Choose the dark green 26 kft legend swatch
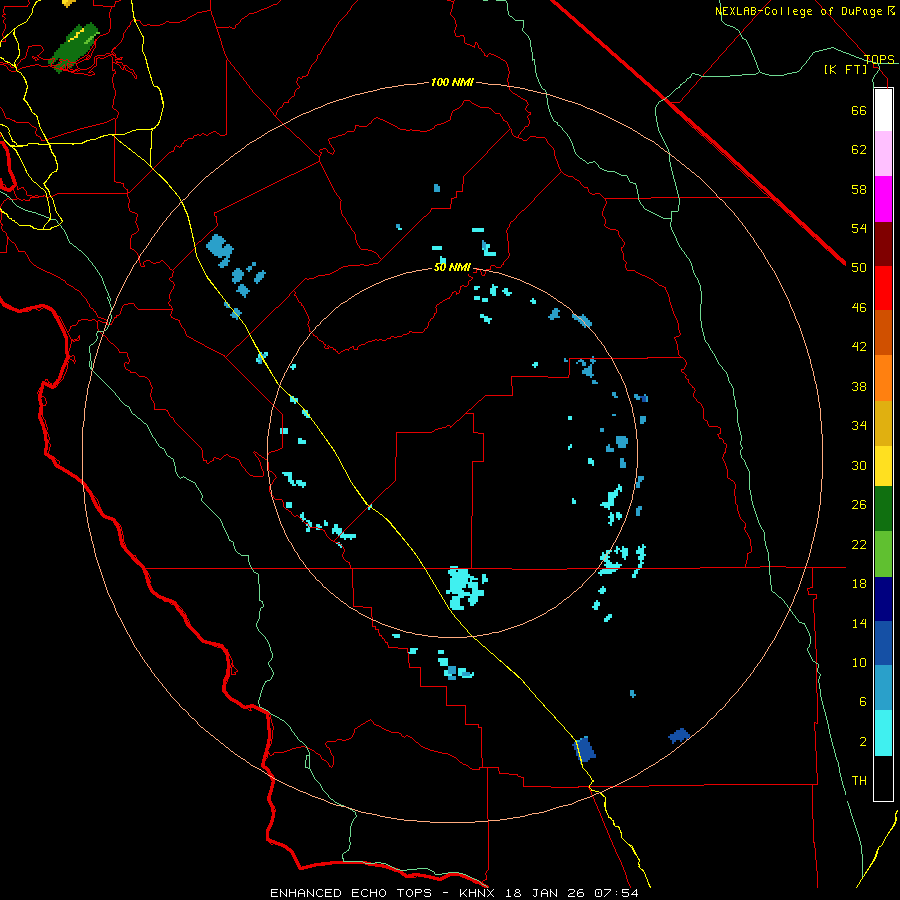 pos(883,509)
